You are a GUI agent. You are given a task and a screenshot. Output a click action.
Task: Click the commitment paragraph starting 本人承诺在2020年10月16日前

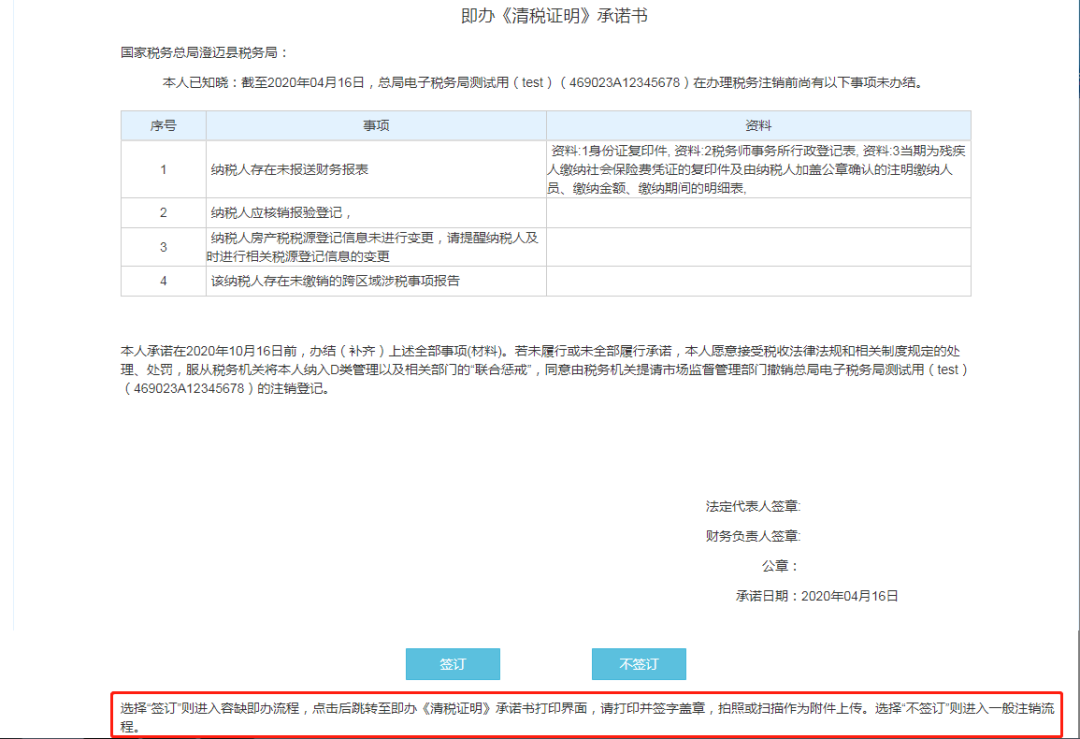tap(546, 370)
